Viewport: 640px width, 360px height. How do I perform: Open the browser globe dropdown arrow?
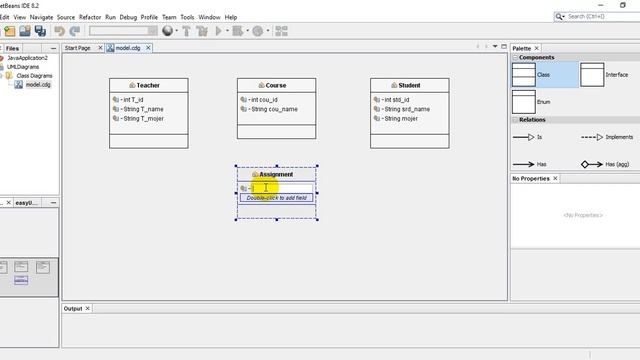click(177, 31)
